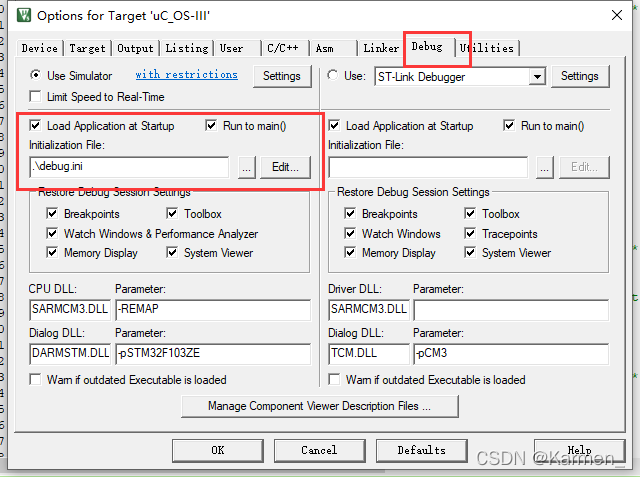
Task: Open the Help button
Action: click(x=580, y=450)
